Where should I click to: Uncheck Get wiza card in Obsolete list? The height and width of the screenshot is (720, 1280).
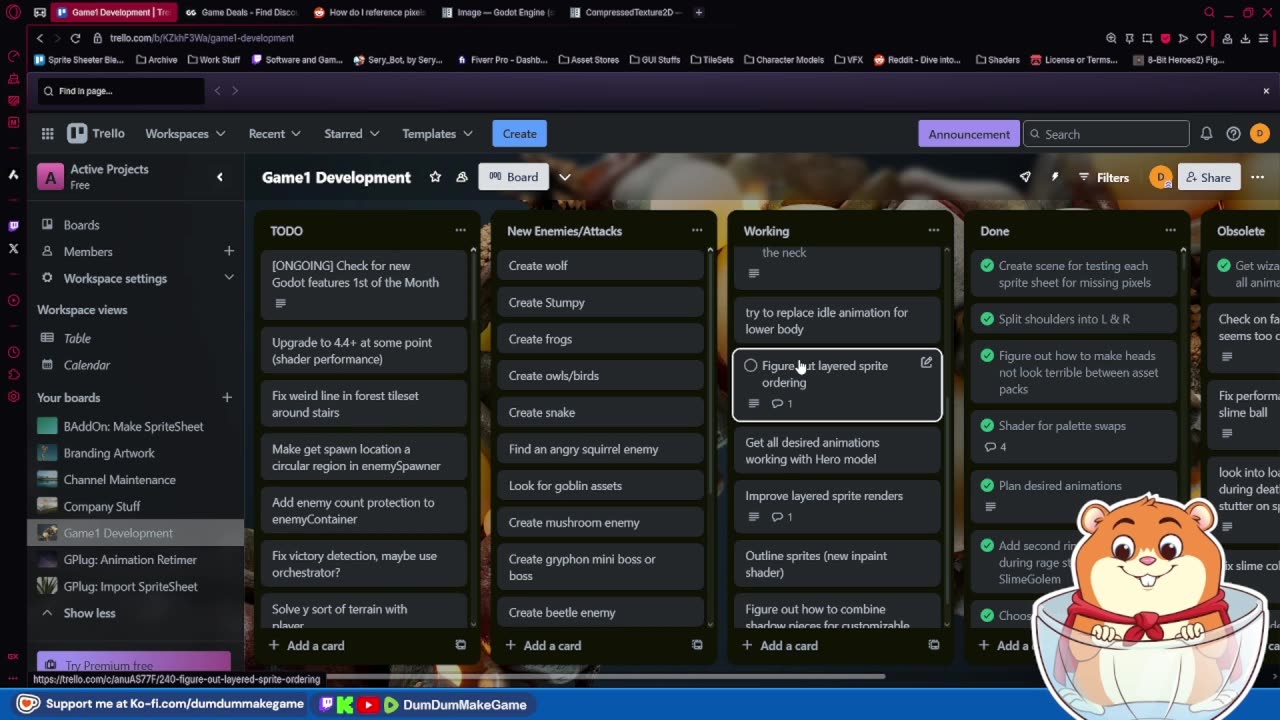point(1224,266)
